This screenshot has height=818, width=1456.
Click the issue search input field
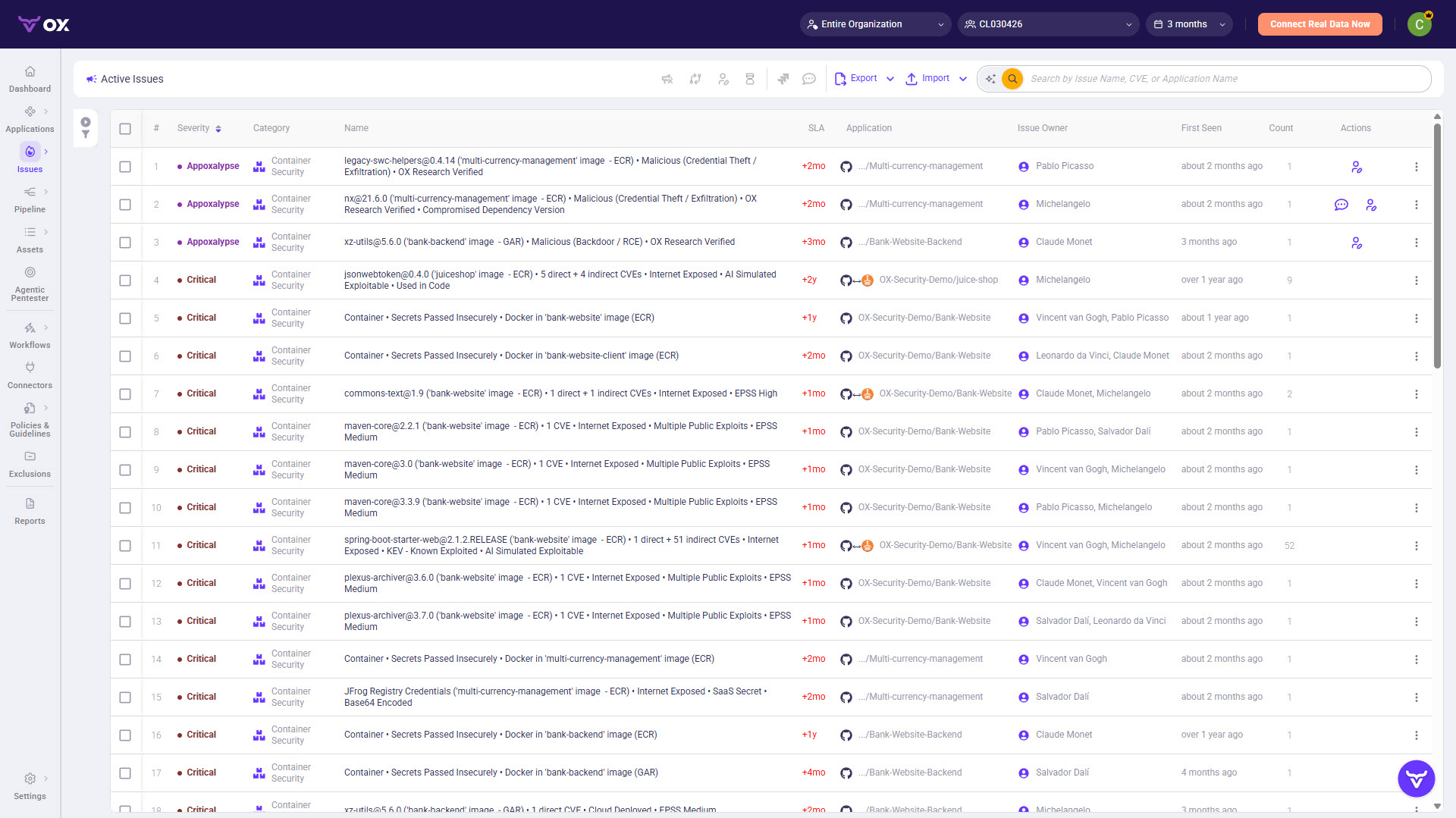tap(1225, 79)
